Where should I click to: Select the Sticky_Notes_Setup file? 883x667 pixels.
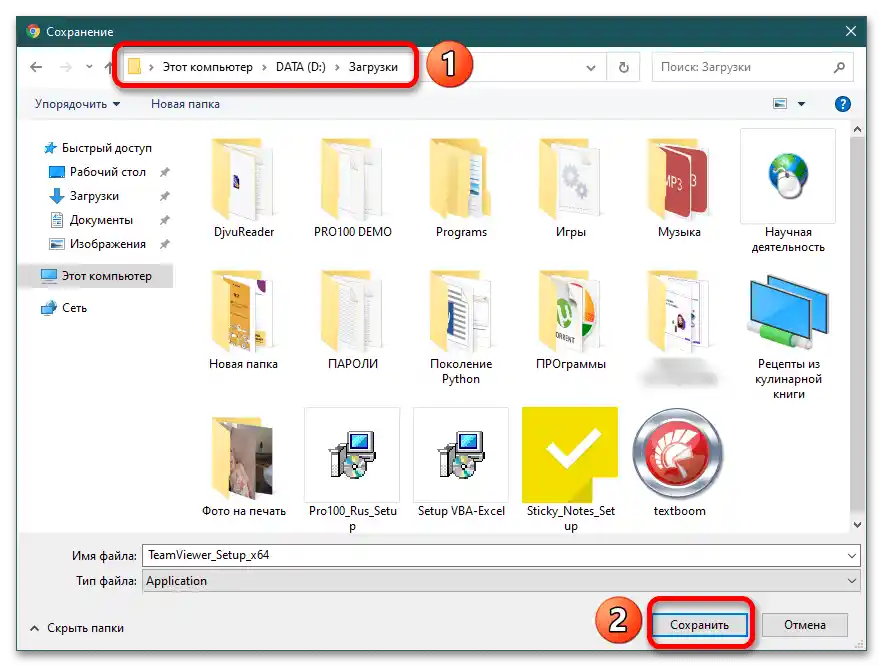(x=570, y=470)
